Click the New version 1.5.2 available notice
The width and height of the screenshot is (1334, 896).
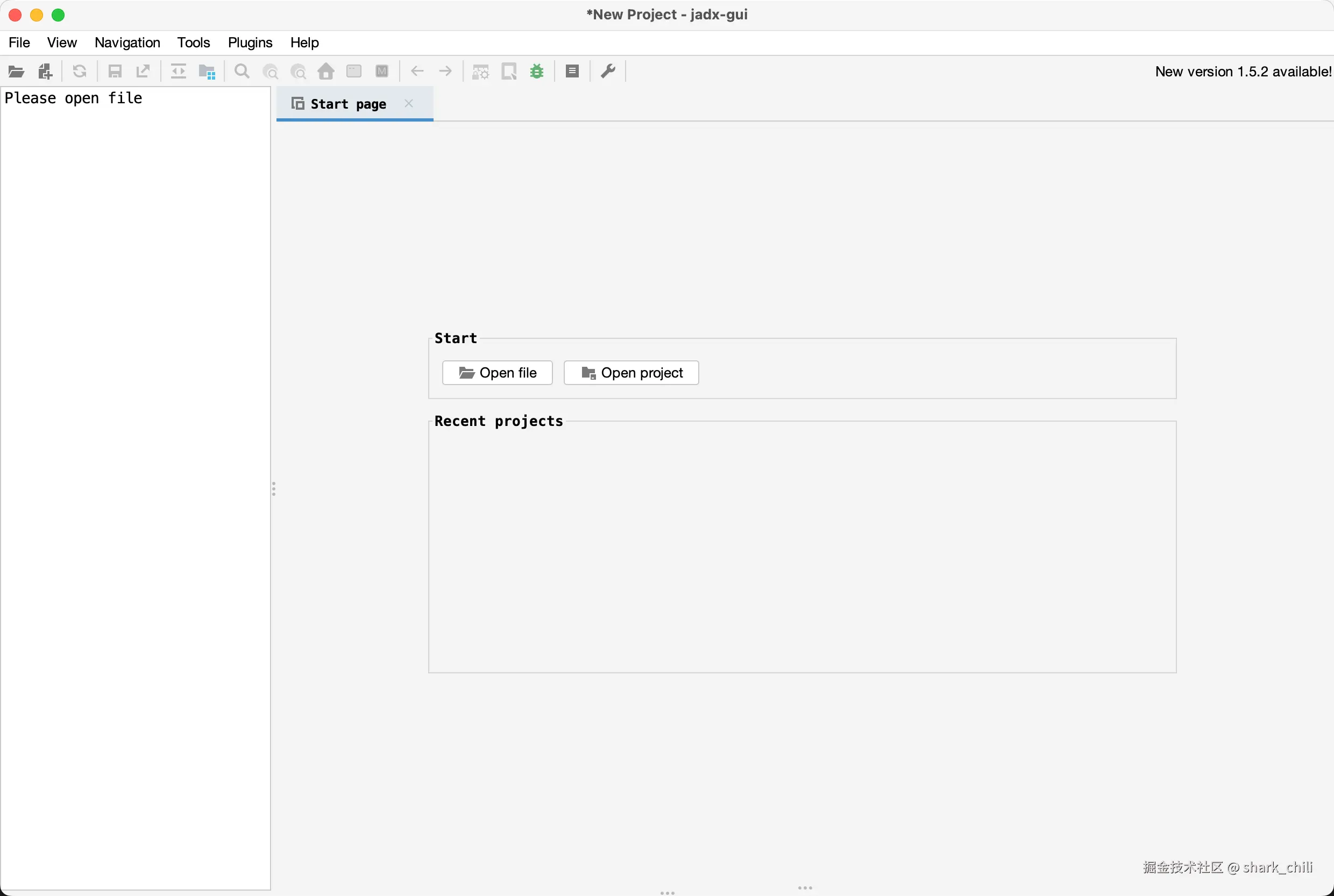coord(1243,72)
